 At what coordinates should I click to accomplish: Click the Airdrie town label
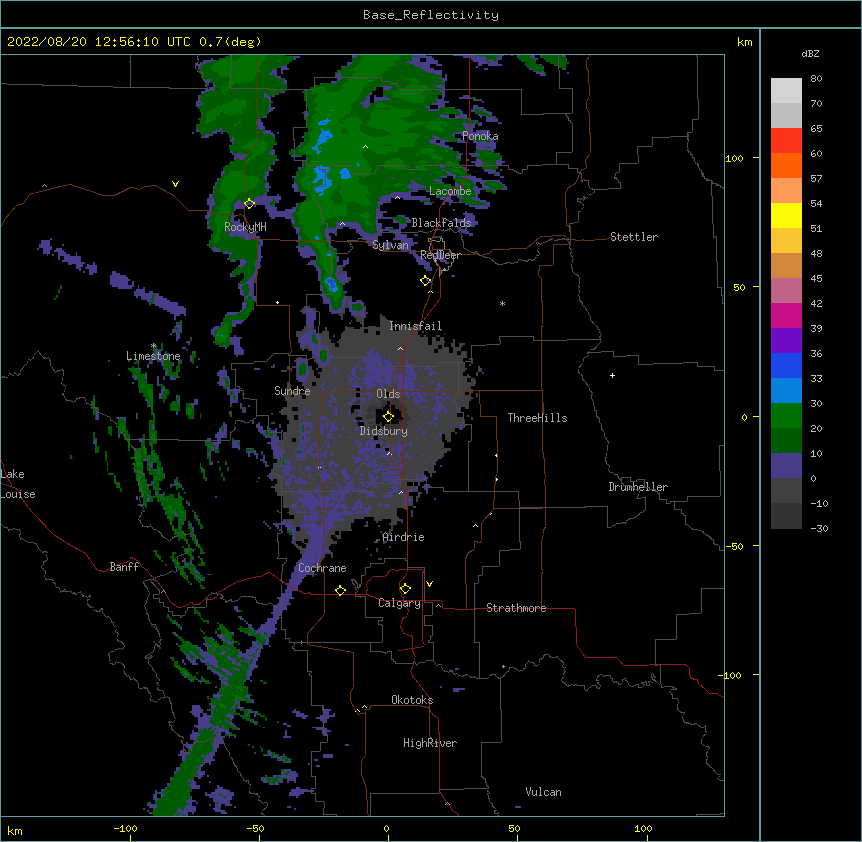pyautogui.click(x=404, y=537)
